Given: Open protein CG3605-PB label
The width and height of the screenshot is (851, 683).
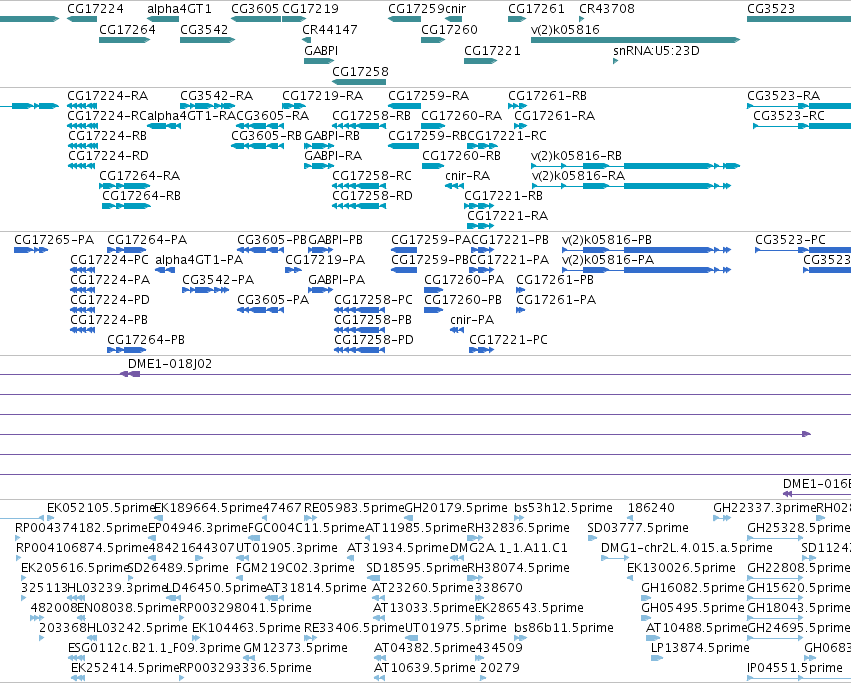Looking at the screenshot, I should pos(272,239).
